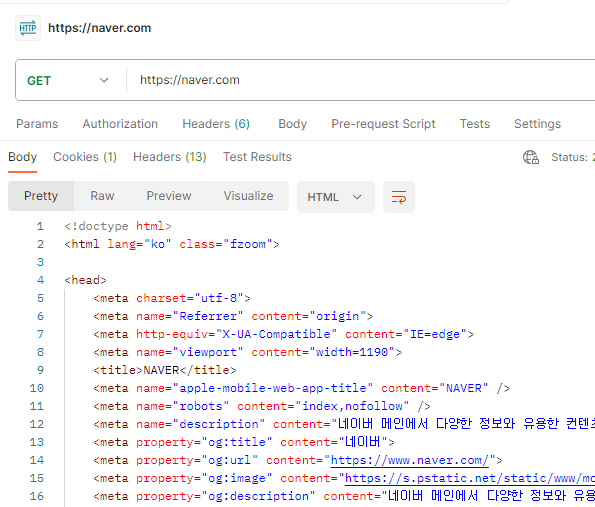The image size is (595, 507).
Task: Click the og:description meta line
Action: tap(344, 496)
